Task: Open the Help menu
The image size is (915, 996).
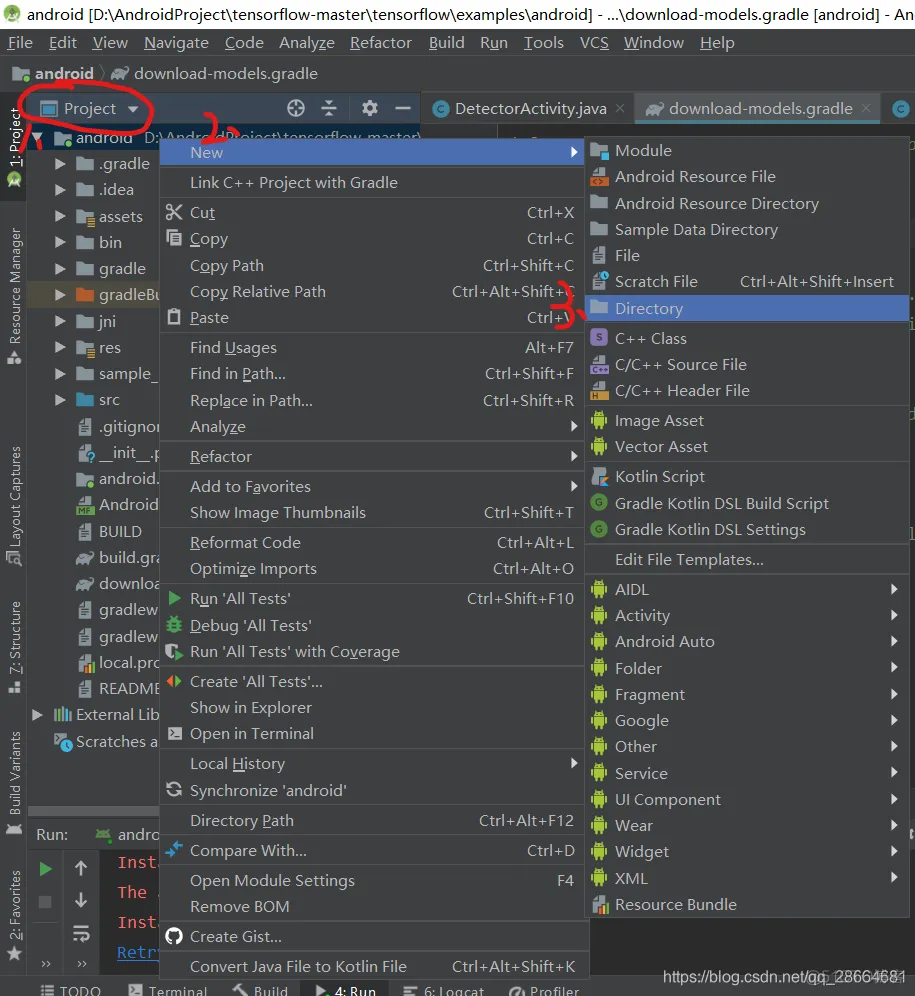Action: [x=717, y=43]
